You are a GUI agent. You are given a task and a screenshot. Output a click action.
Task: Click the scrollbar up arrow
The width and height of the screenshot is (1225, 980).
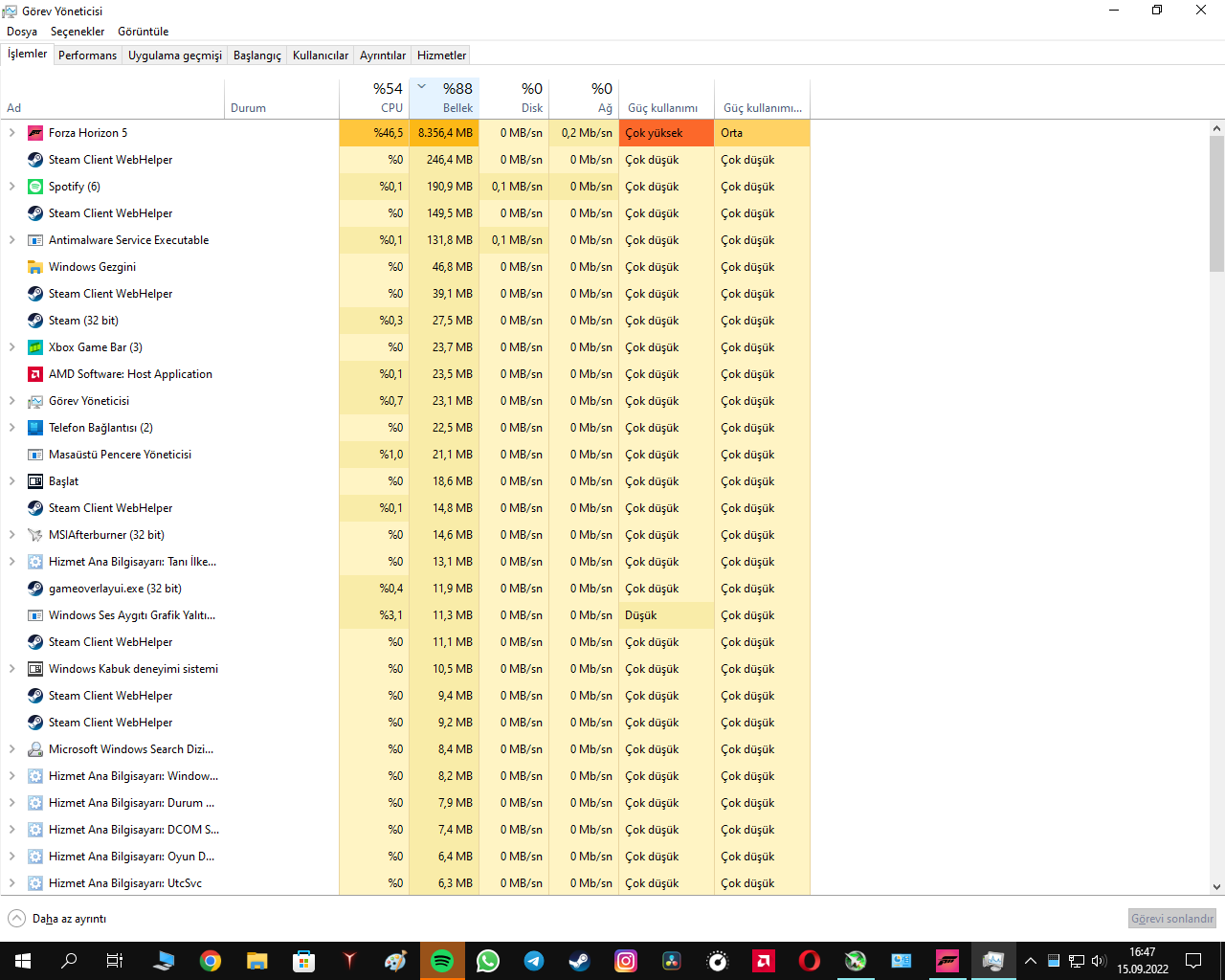[x=1216, y=128]
